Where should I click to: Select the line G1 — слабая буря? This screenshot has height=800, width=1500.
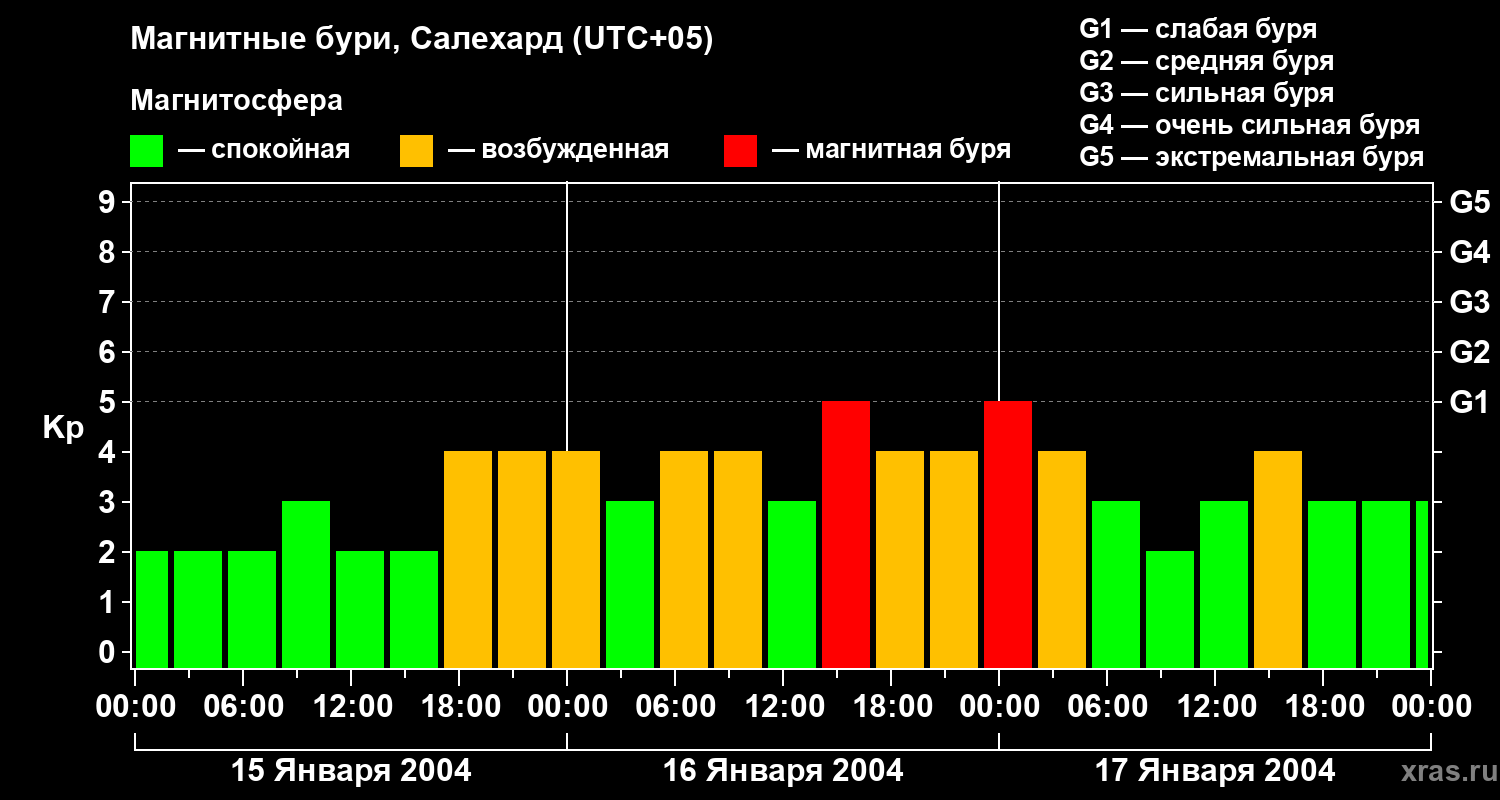[x=1198, y=29]
